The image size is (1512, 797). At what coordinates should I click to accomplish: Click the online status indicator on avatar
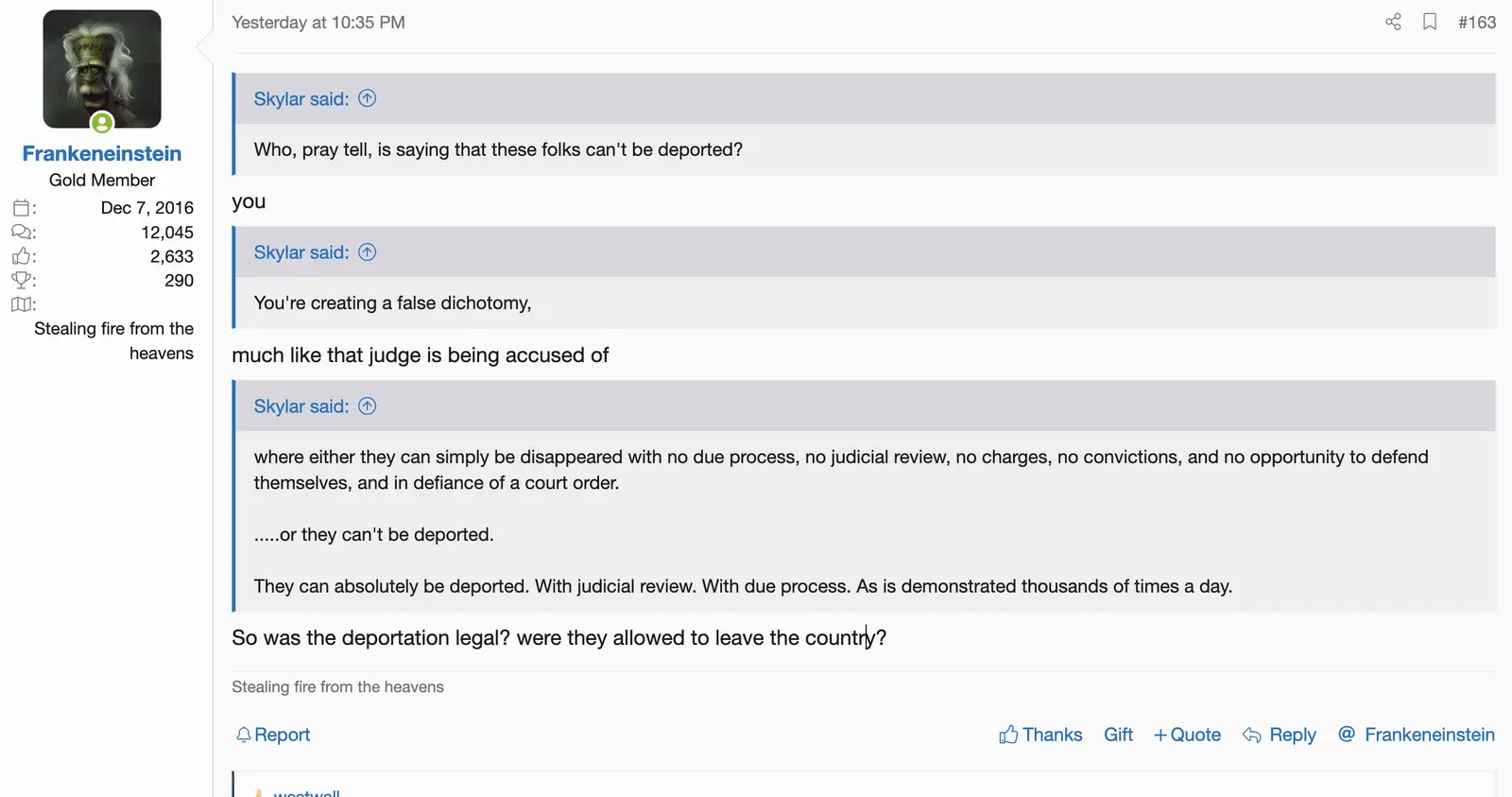tap(102, 123)
